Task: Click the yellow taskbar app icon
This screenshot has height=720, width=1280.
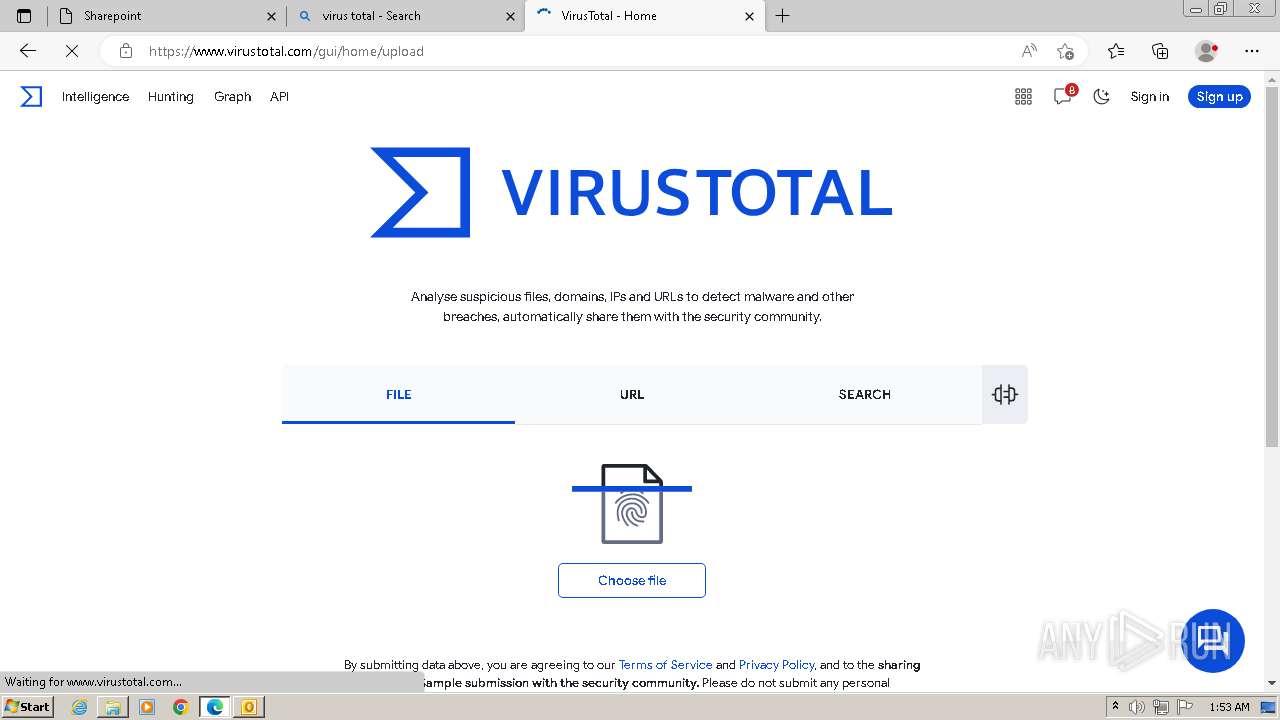Action: (249, 707)
